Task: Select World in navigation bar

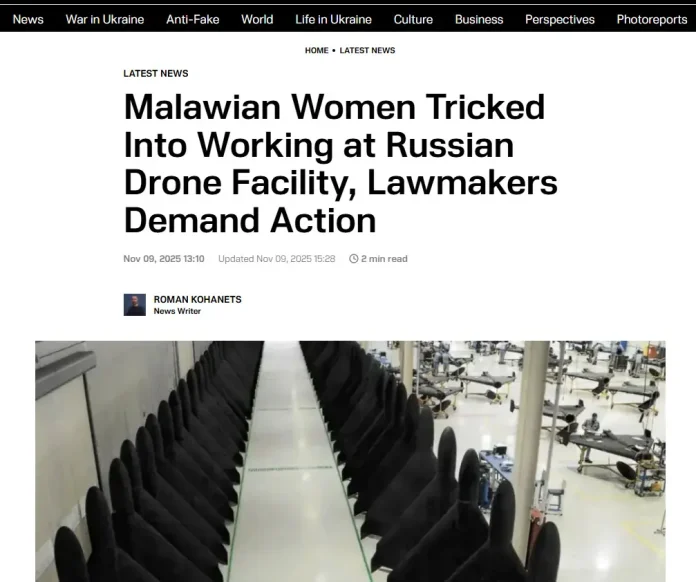Action: coord(257,20)
